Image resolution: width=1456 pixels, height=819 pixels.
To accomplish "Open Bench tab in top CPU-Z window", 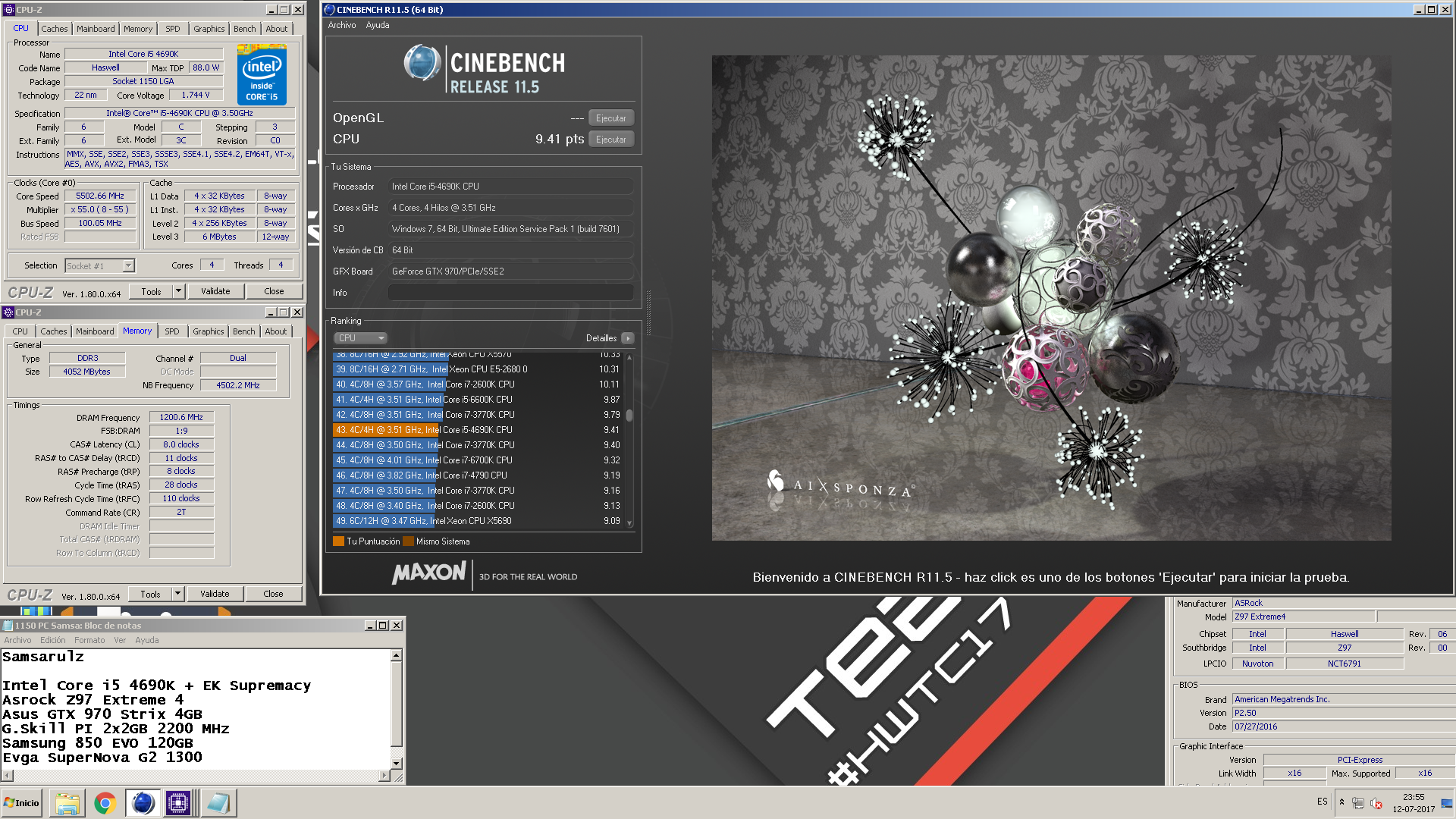I will pyautogui.click(x=244, y=29).
